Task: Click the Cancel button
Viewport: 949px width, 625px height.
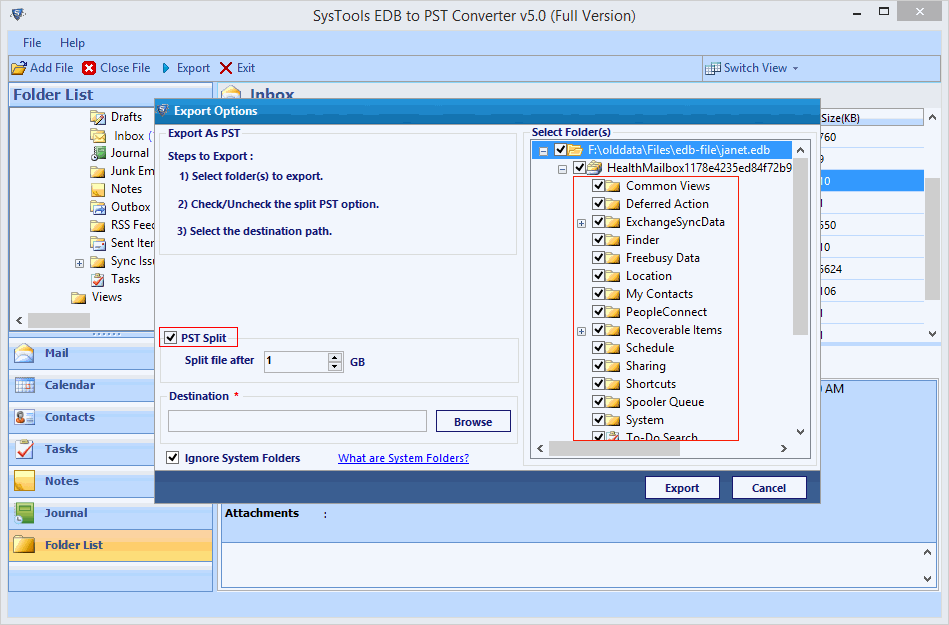Action: tap(769, 488)
